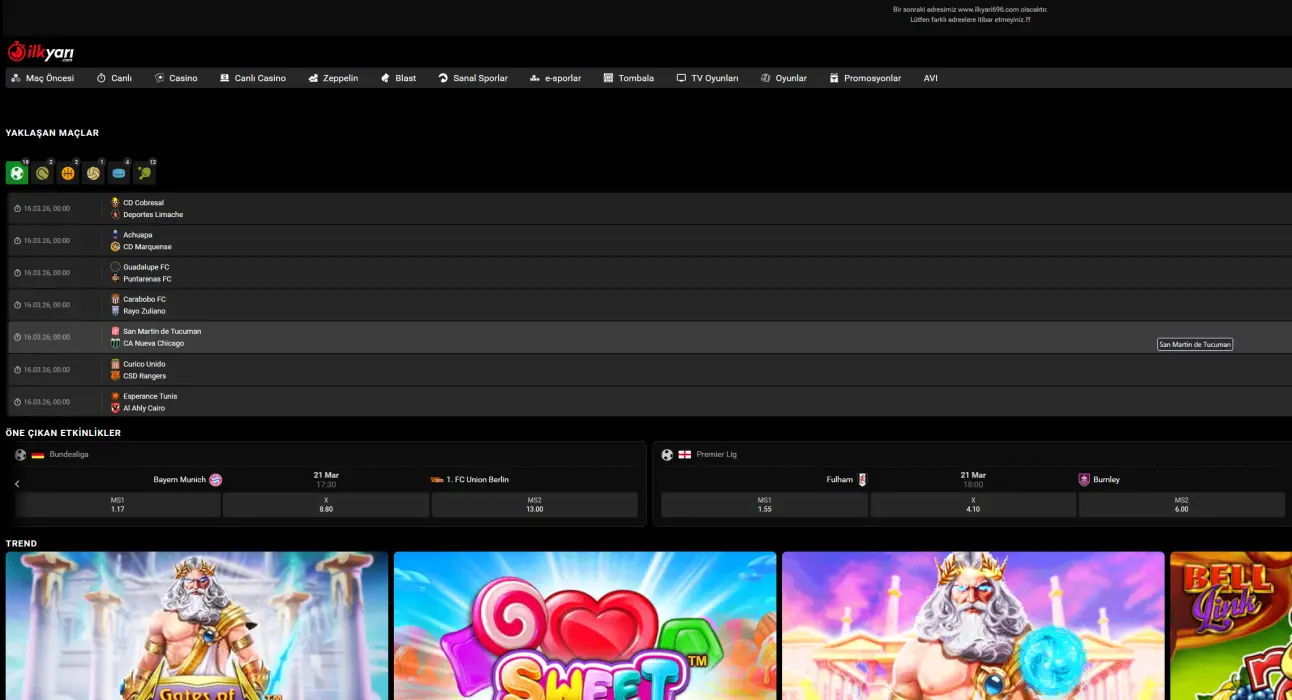Pick MS1 odds 1.17 for Bayern Munich
This screenshot has height=700, width=1292.
tap(118, 505)
